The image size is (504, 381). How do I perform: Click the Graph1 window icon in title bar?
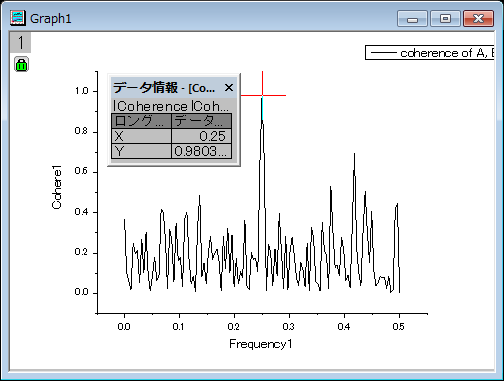18,18
